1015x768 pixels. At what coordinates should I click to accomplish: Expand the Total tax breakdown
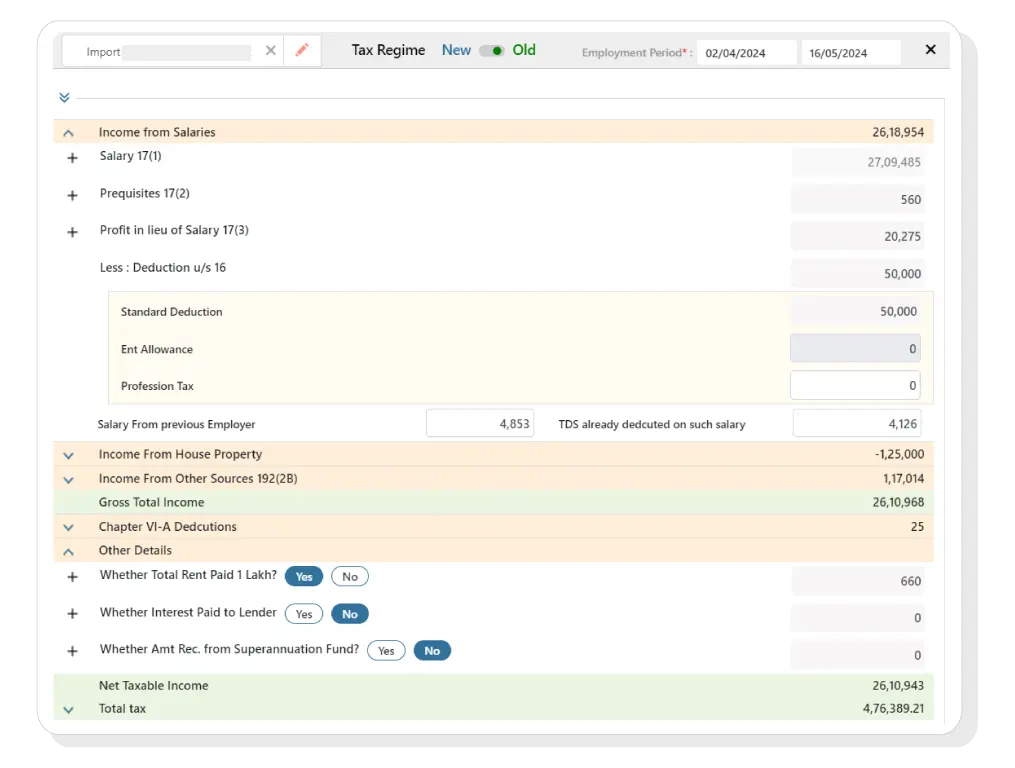(x=68, y=709)
